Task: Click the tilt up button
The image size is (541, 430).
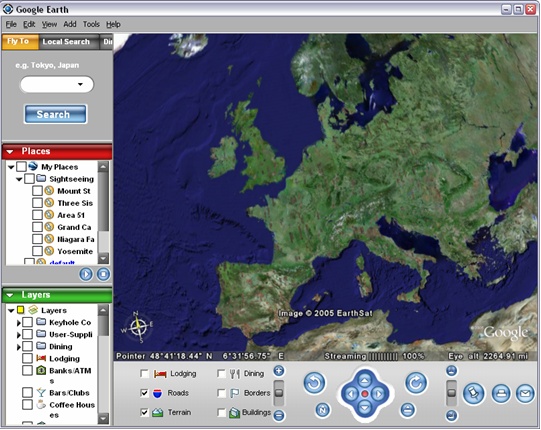Action: (451, 371)
